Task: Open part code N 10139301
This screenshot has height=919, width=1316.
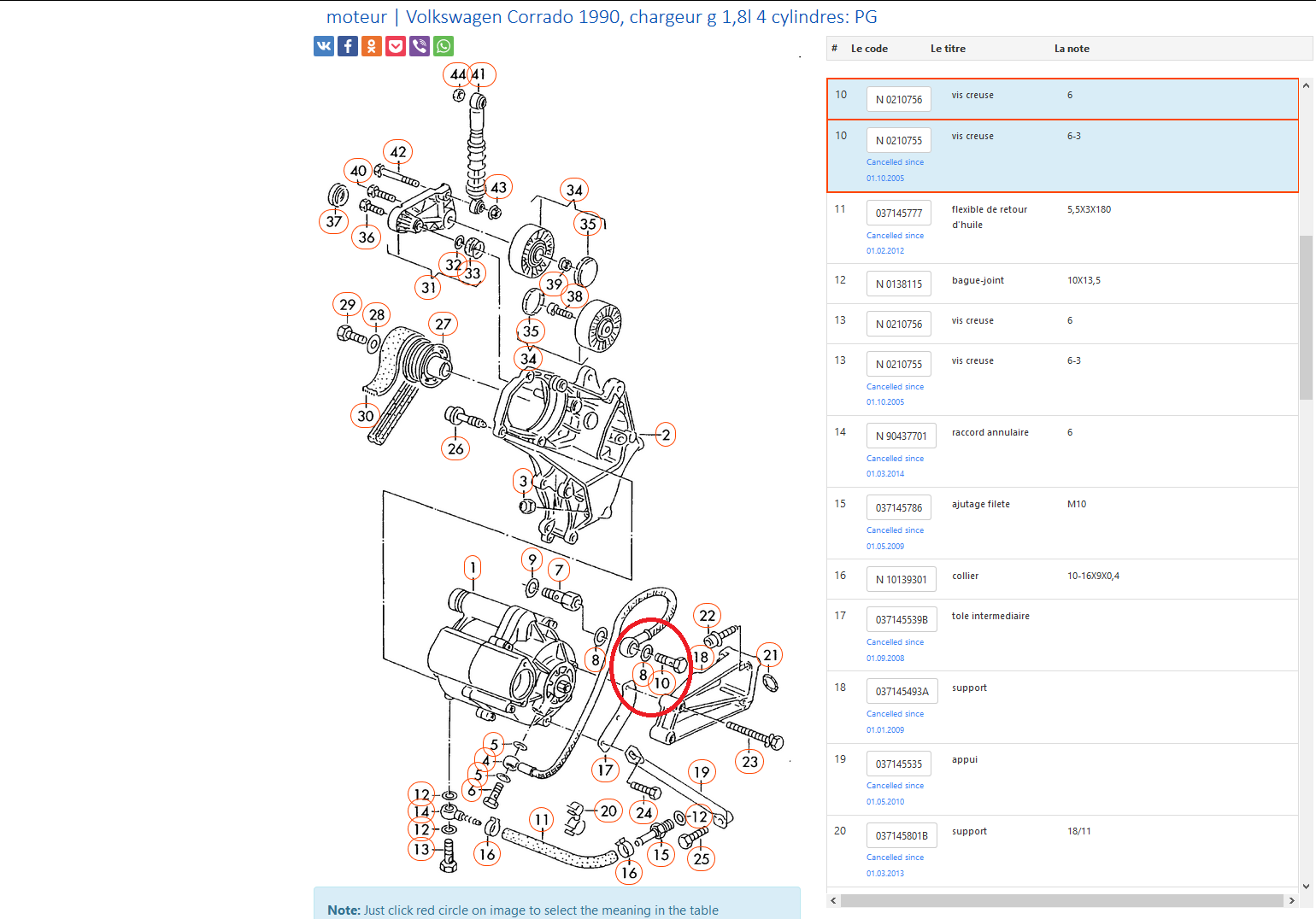Action: tap(902, 580)
